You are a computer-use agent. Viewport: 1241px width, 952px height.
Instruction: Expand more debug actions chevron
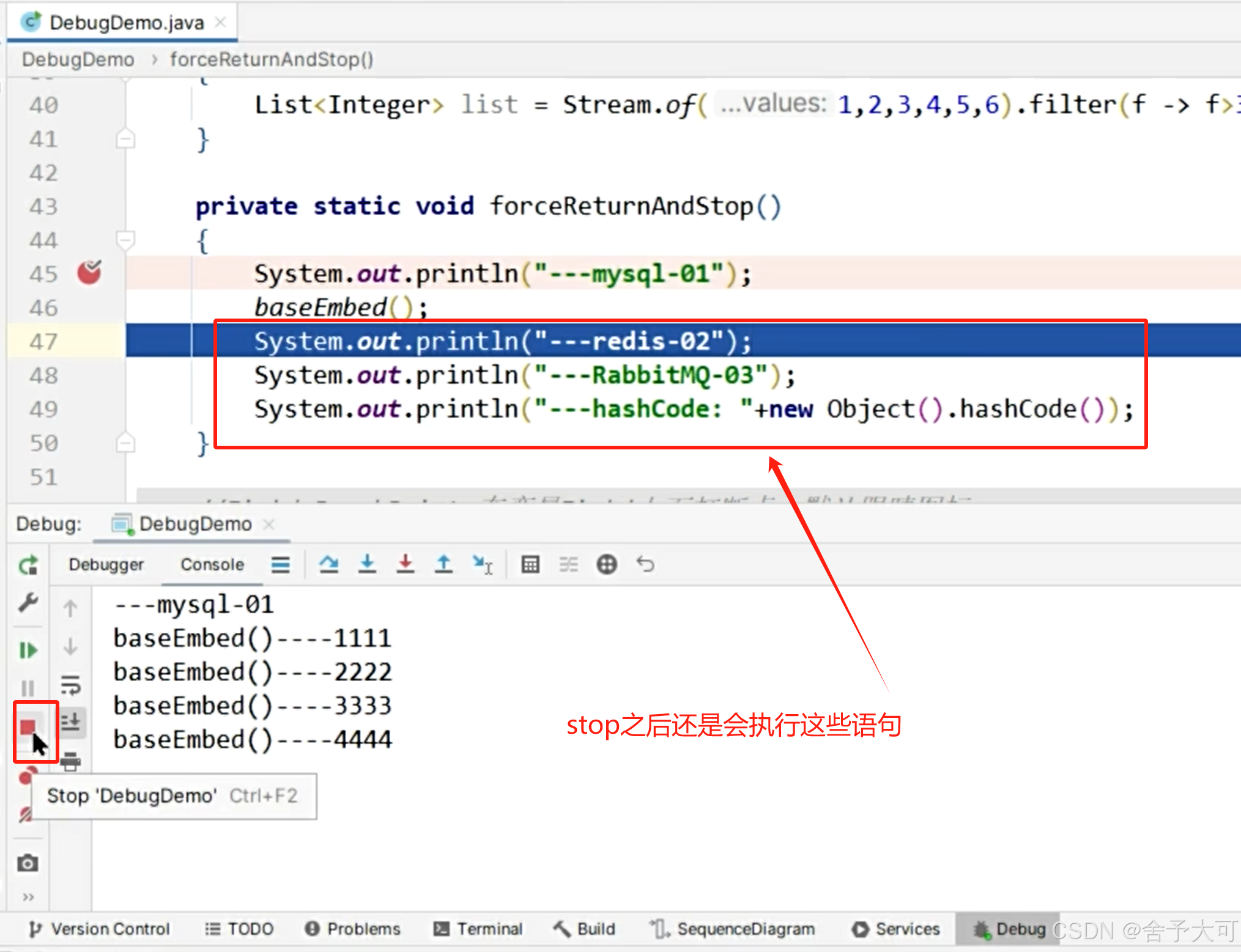(28, 897)
